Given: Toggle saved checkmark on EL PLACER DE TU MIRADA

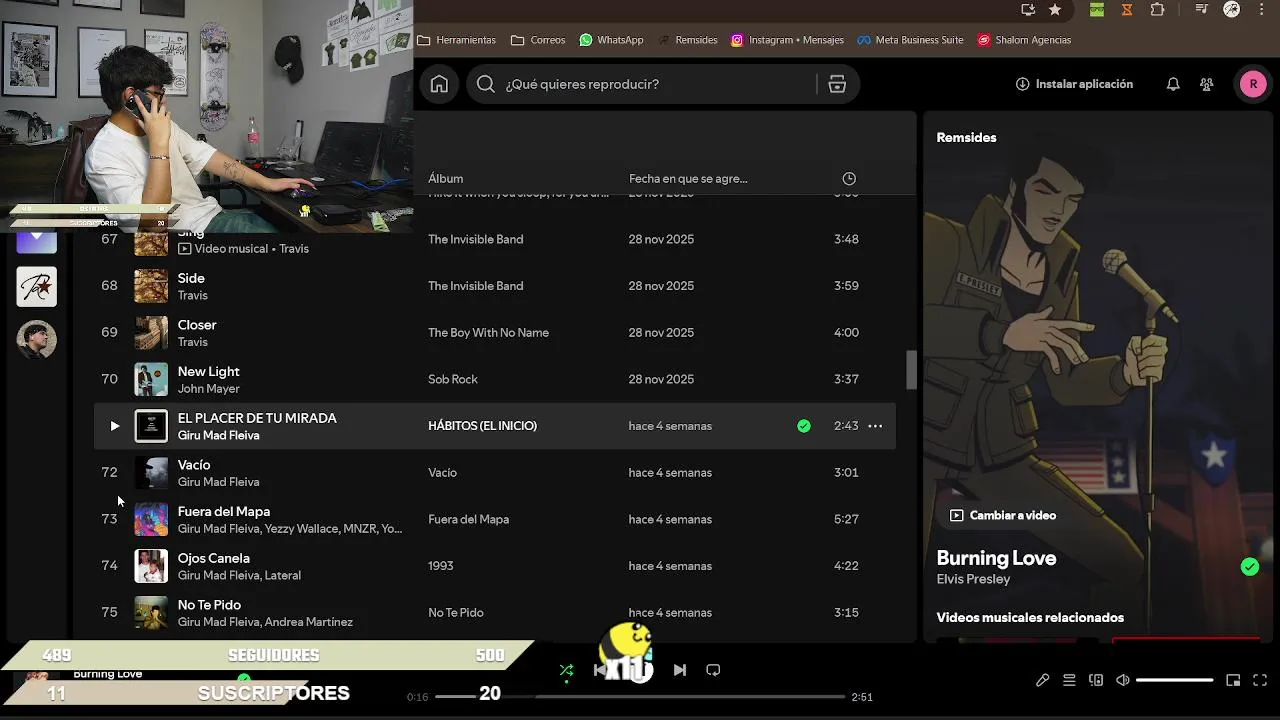Looking at the screenshot, I should (x=804, y=426).
